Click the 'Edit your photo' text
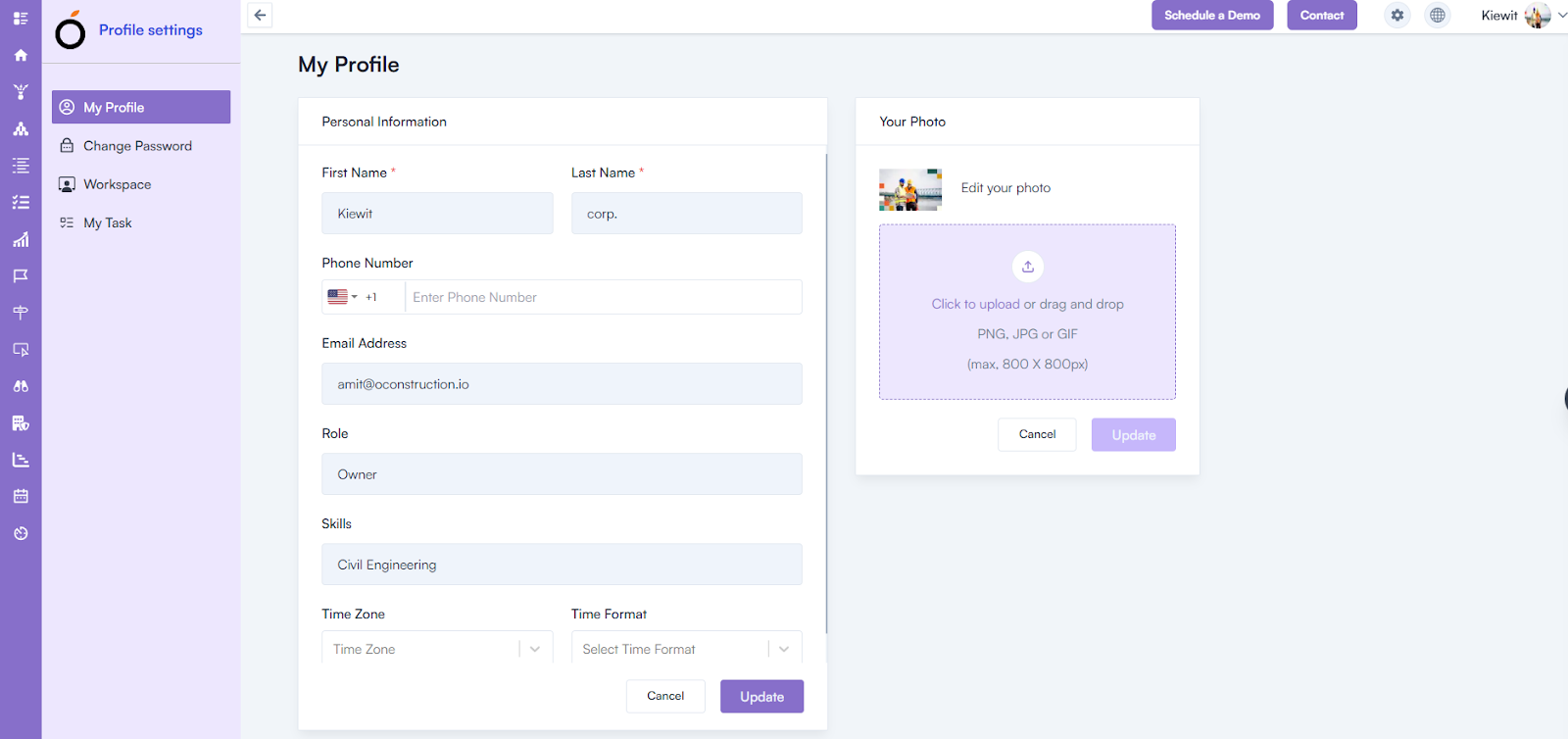The width and height of the screenshot is (1568, 739). pos(1005,188)
